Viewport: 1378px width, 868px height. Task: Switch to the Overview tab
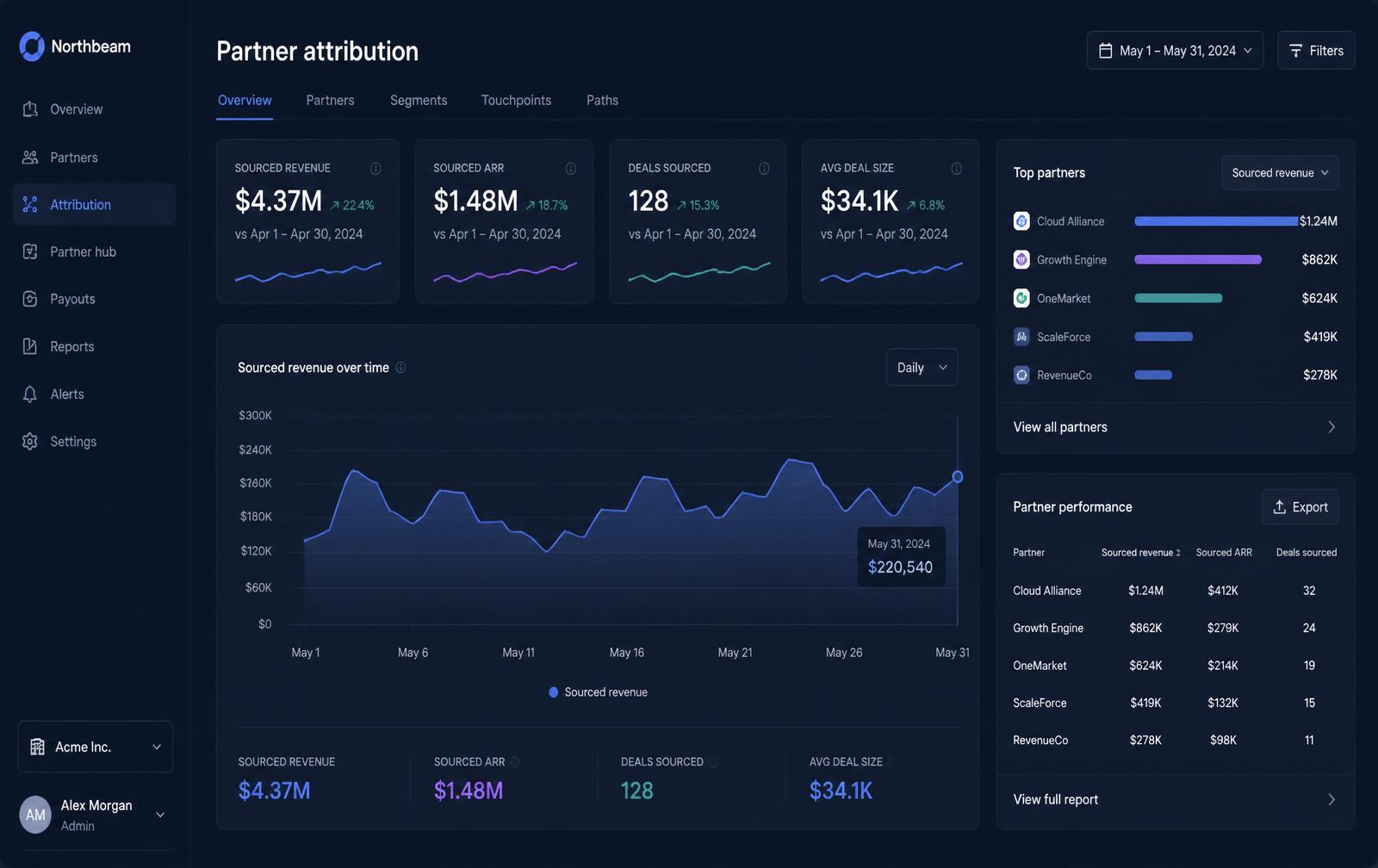tap(245, 100)
